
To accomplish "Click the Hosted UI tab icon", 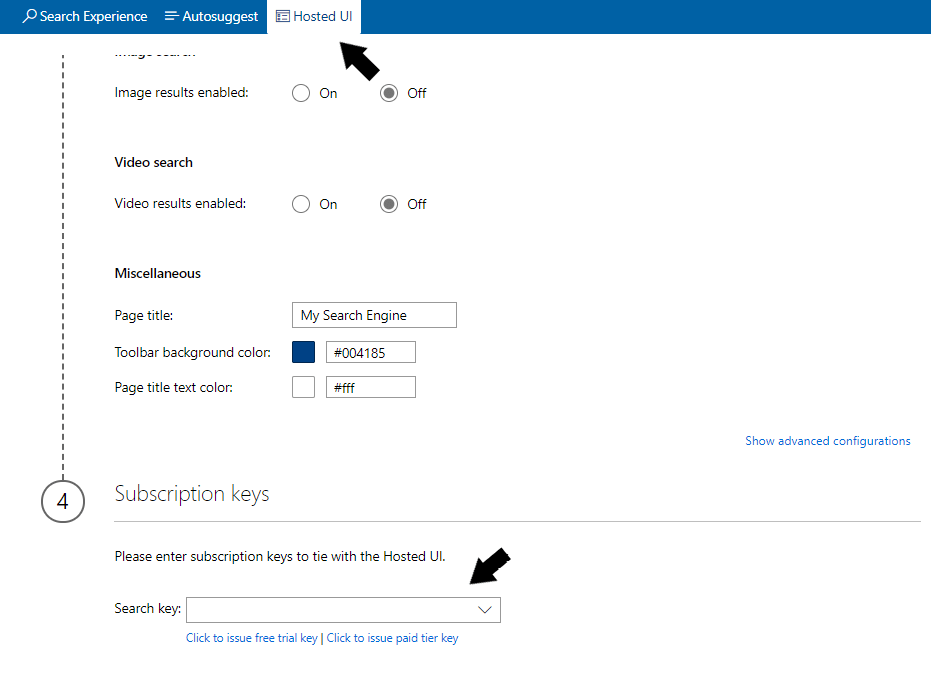I will [x=283, y=17].
